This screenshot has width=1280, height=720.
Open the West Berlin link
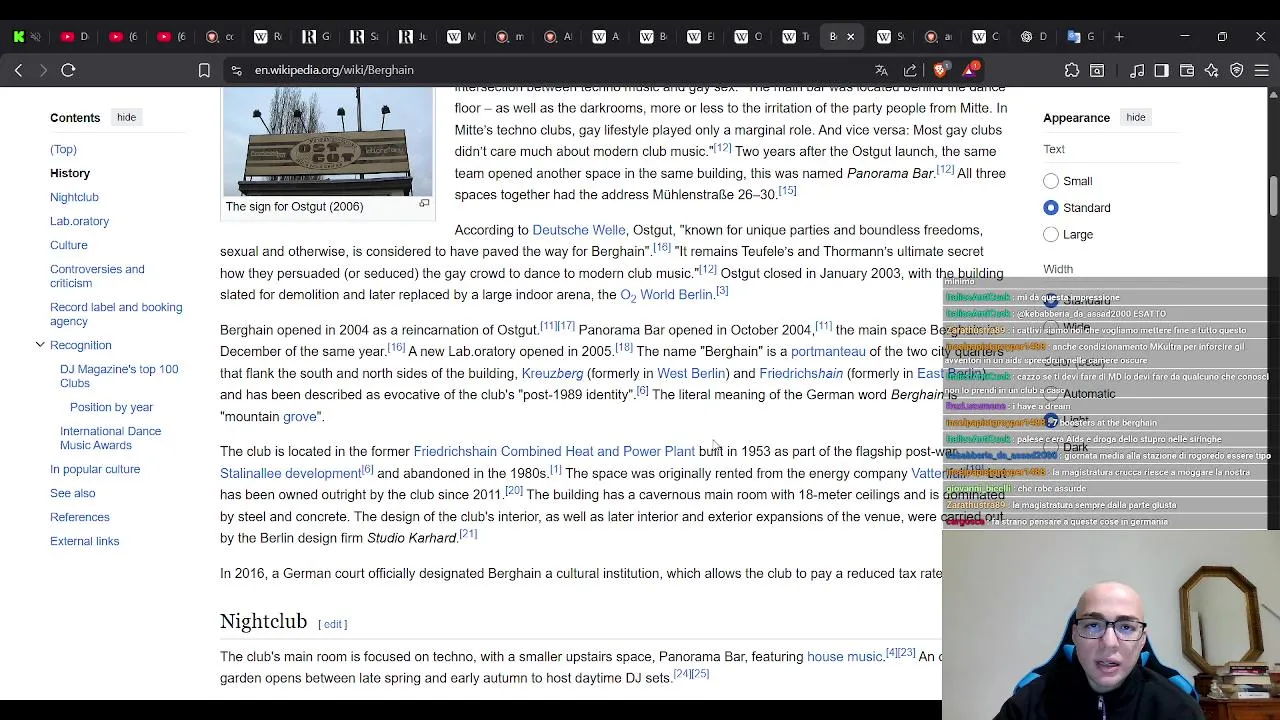691,374
